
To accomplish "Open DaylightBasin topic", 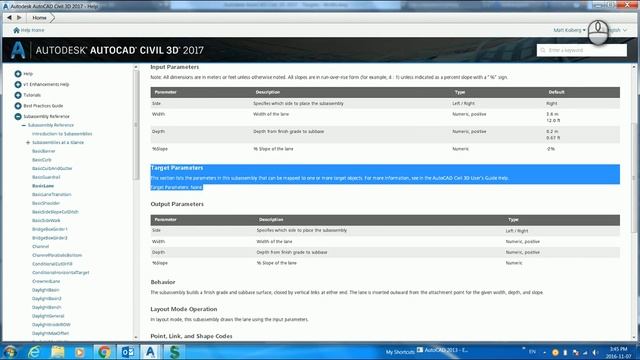I will [45, 290].
